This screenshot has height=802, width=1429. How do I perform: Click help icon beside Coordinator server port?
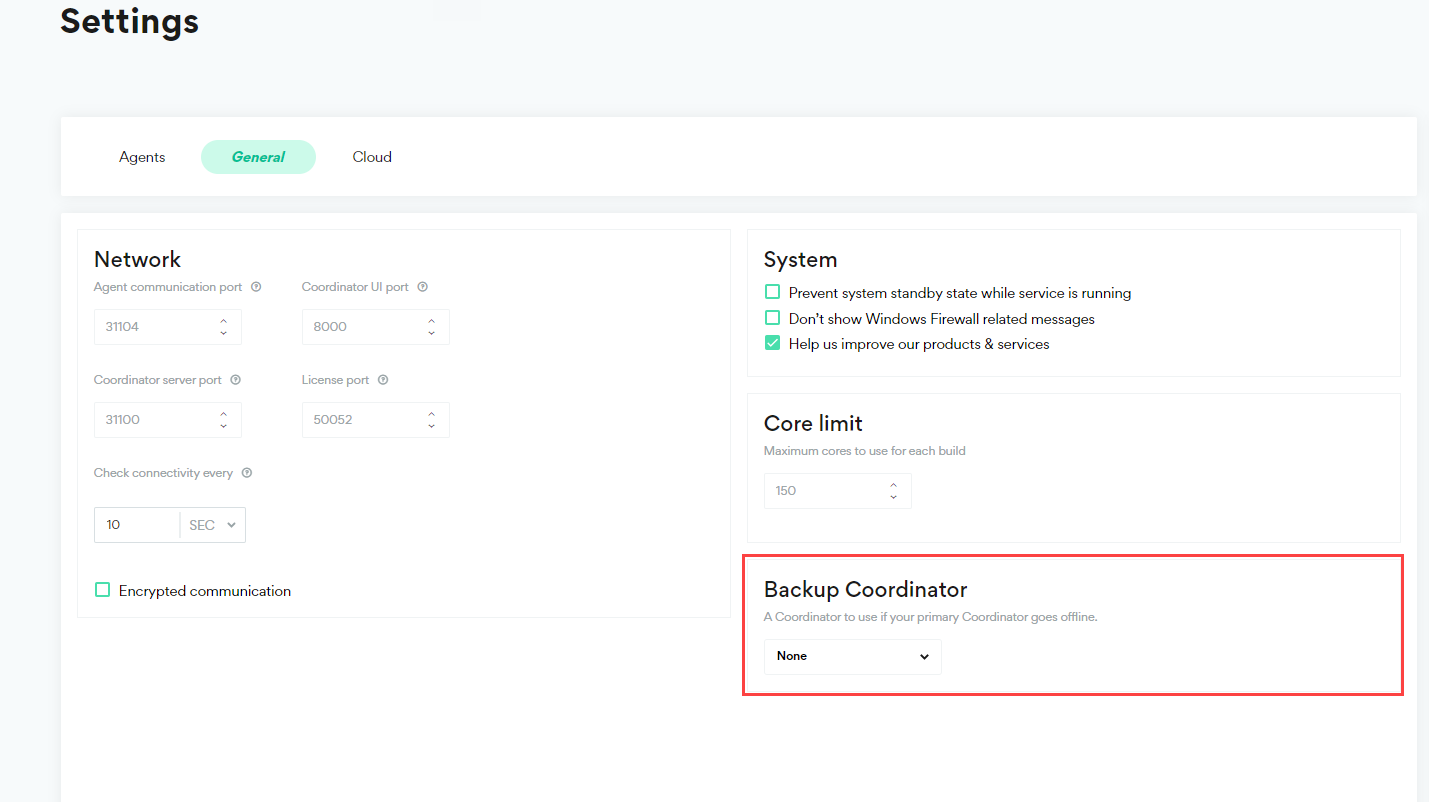(x=235, y=380)
